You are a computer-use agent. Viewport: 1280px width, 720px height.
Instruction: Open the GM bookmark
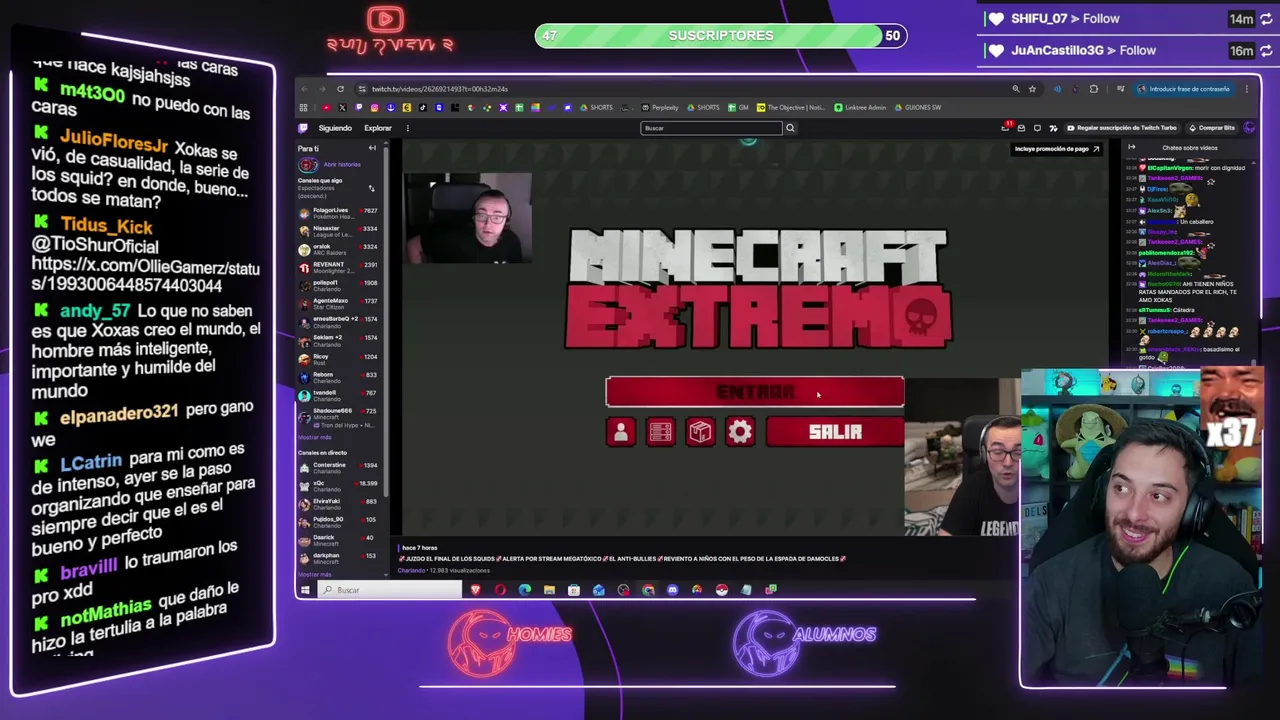coord(738,107)
